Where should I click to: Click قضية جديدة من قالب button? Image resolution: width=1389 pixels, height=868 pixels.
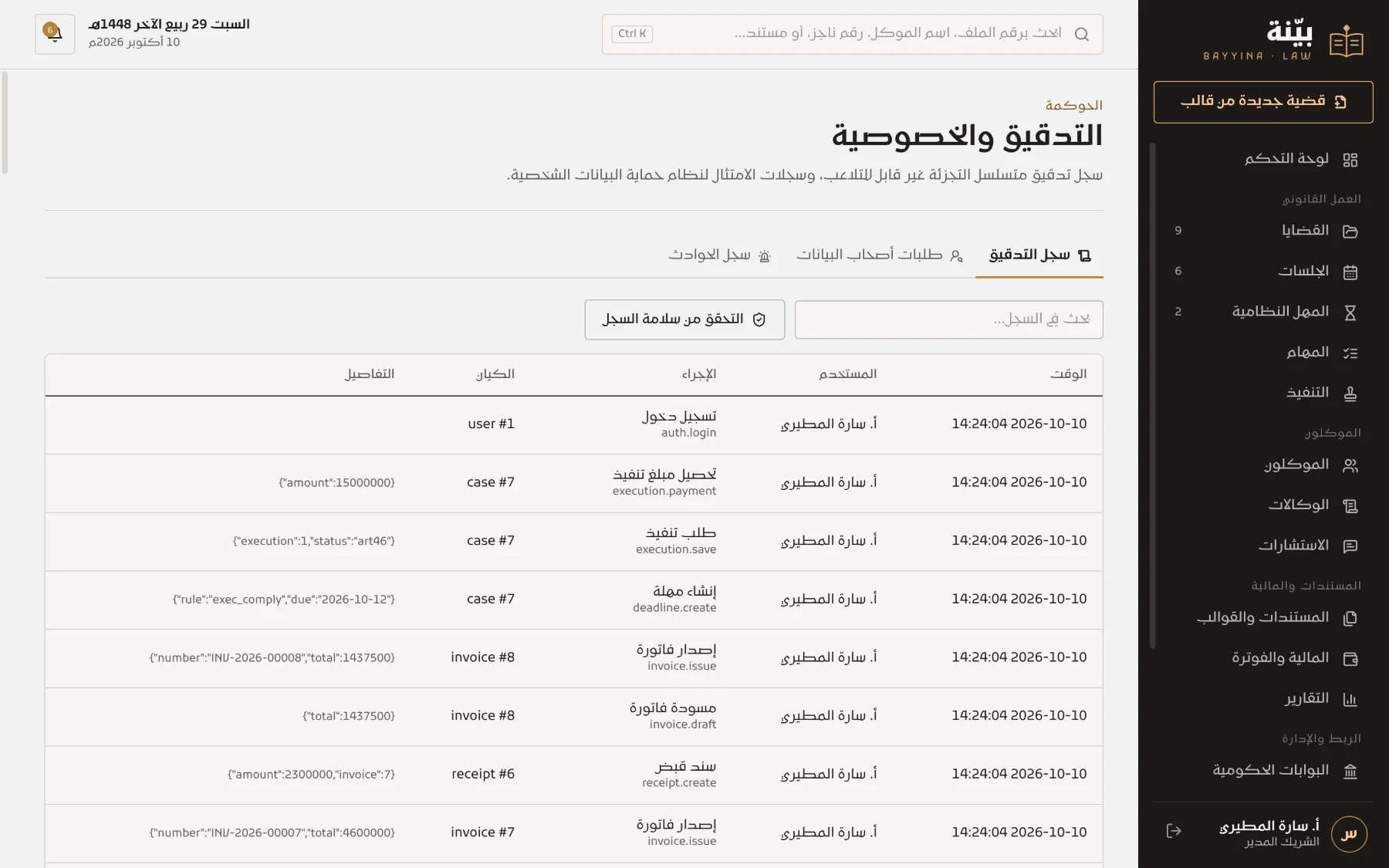1263,102
